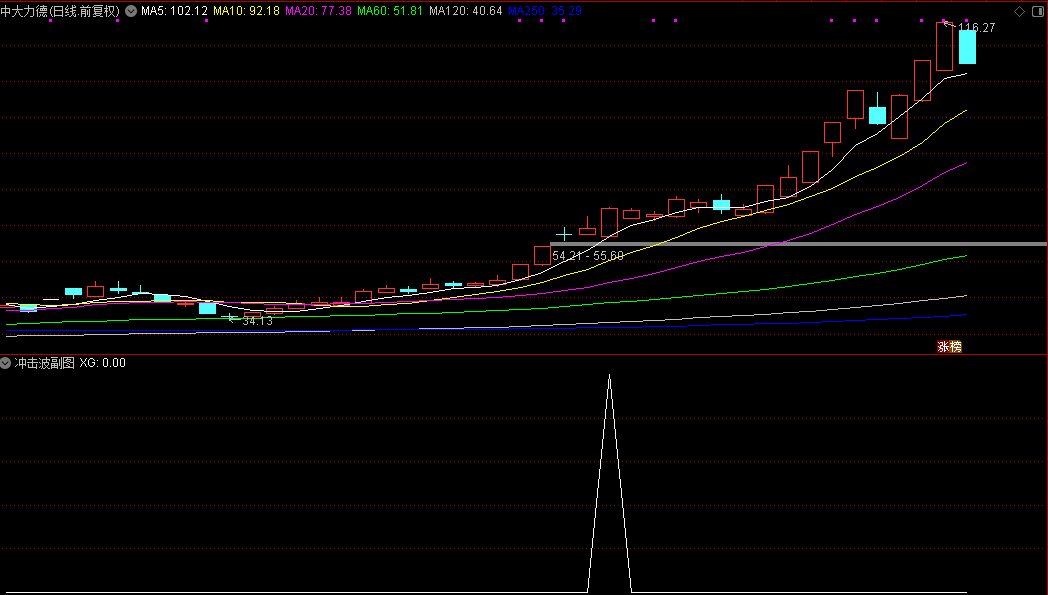
Task: Open the dropdown next to 中大力德 title
Action: [131, 11]
